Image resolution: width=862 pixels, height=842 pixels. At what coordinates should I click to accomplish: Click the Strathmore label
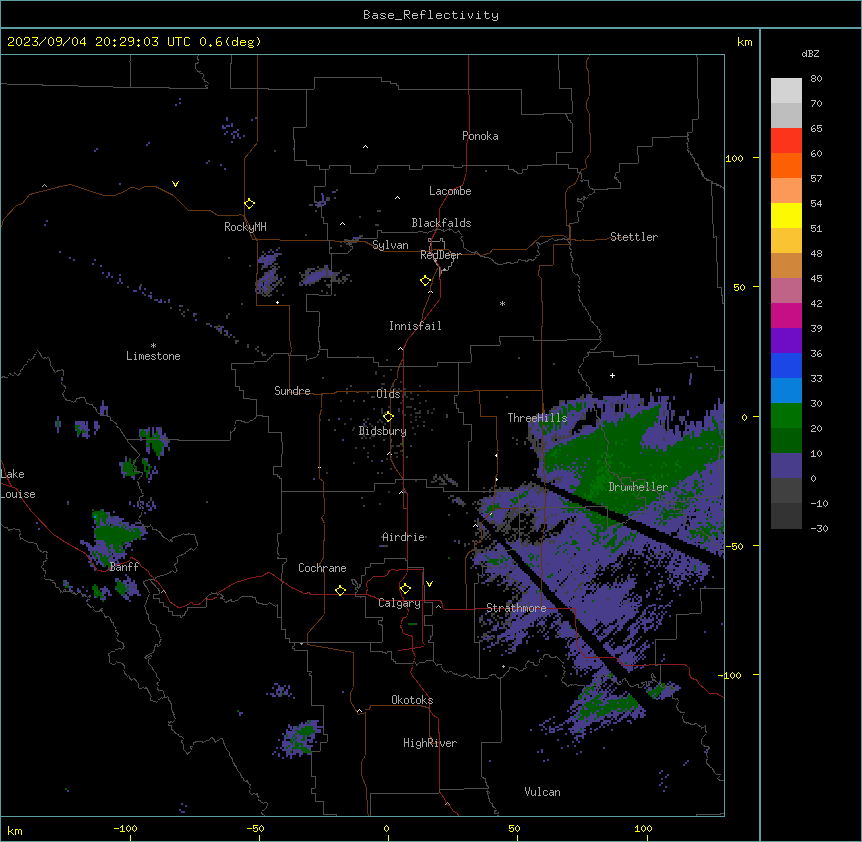516,608
